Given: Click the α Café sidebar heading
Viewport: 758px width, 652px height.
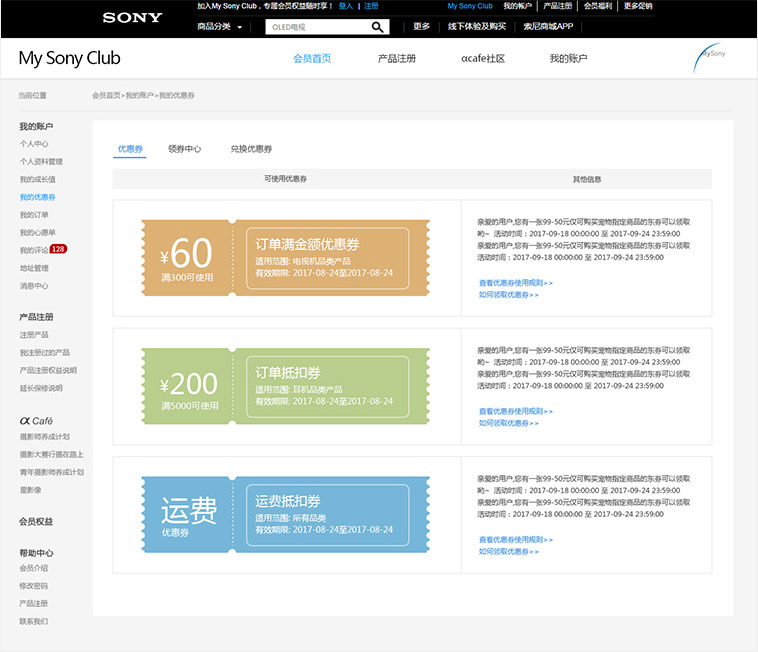Looking at the screenshot, I should click(36, 420).
